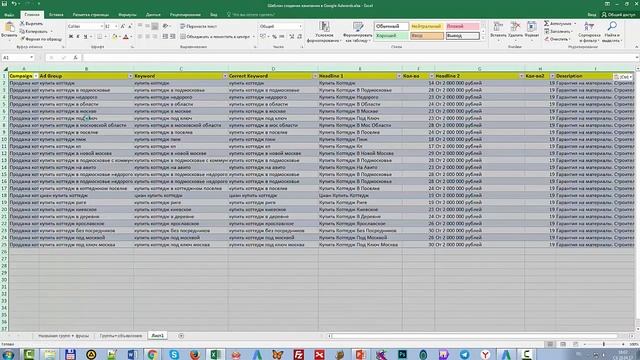
Task: Toggle Wrap Text (Перенести текст)
Action: (x=198, y=26)
